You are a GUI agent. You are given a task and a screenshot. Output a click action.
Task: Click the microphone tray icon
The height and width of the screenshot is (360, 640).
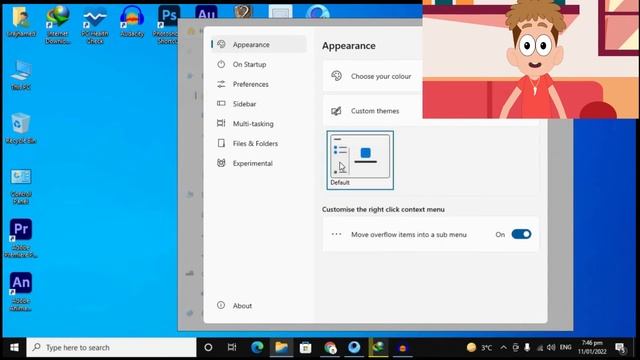(x=527, y=347)
